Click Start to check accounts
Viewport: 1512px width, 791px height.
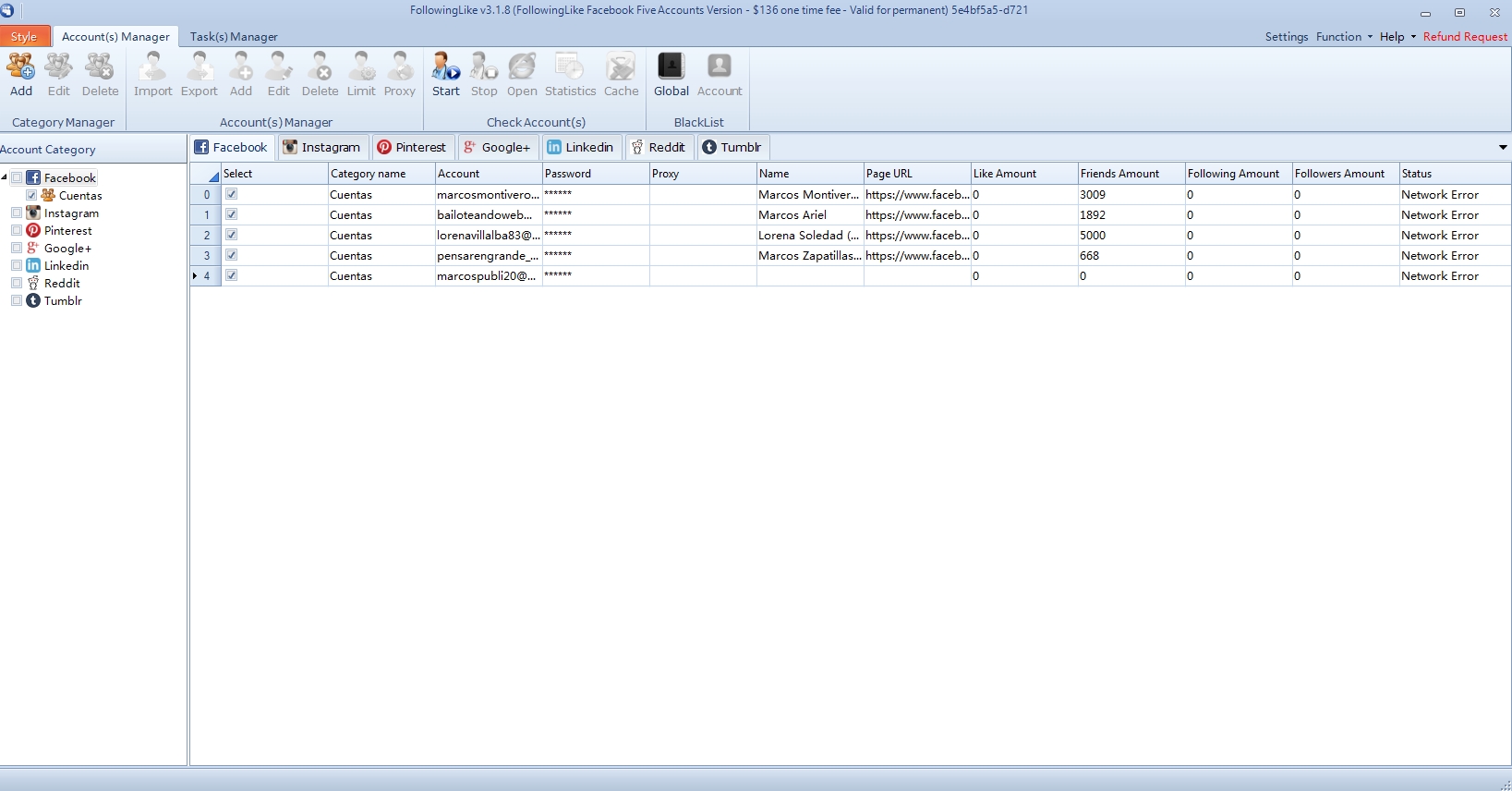[445, 75]
